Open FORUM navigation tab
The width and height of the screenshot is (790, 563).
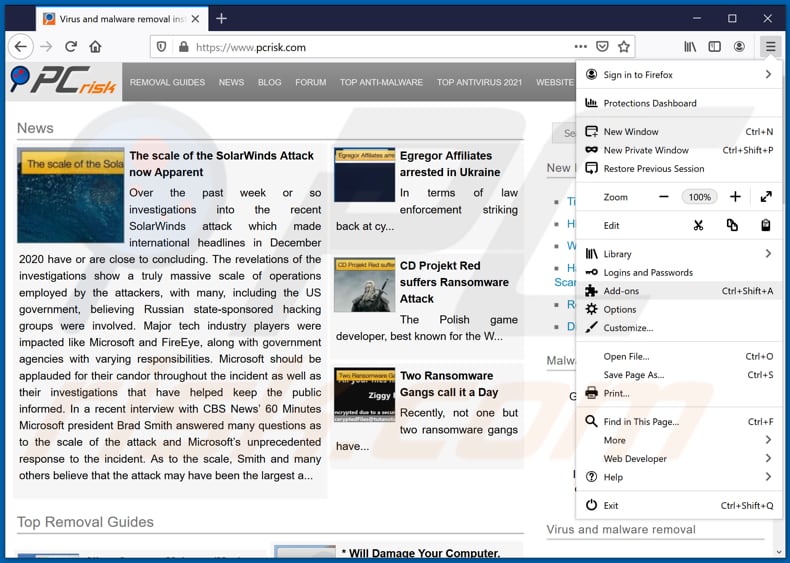(310, 82)
